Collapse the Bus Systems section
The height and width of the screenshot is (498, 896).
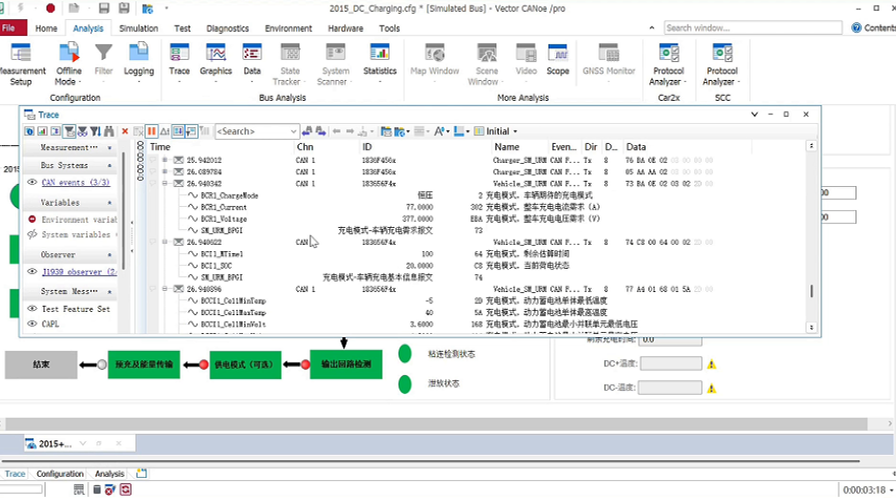[x=110, y=165]
